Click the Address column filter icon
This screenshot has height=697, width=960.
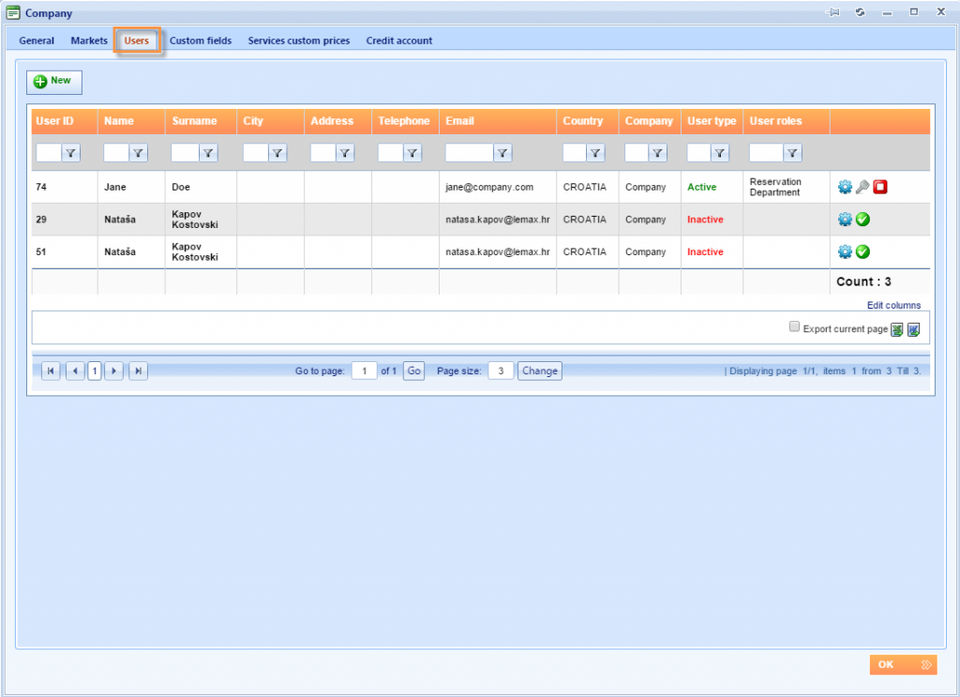click(345, 153)
